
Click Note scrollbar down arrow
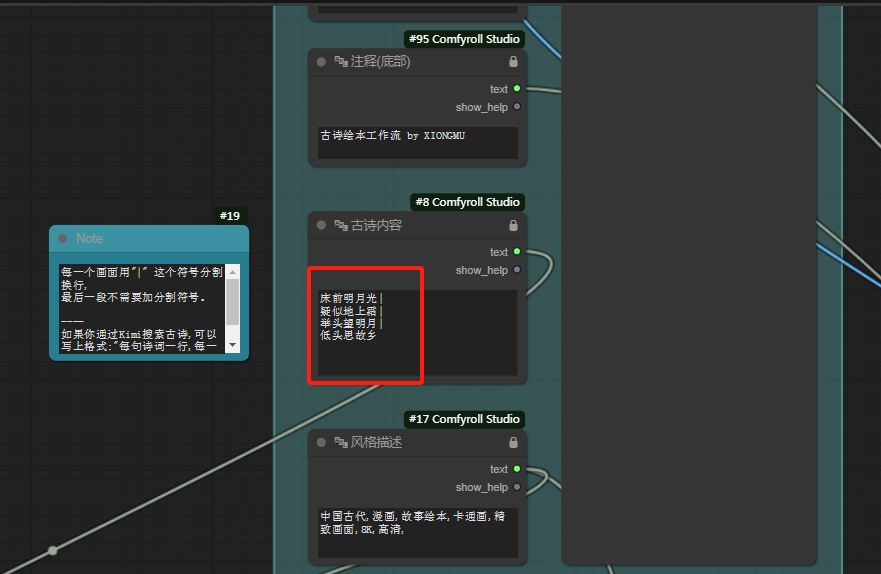233,345
